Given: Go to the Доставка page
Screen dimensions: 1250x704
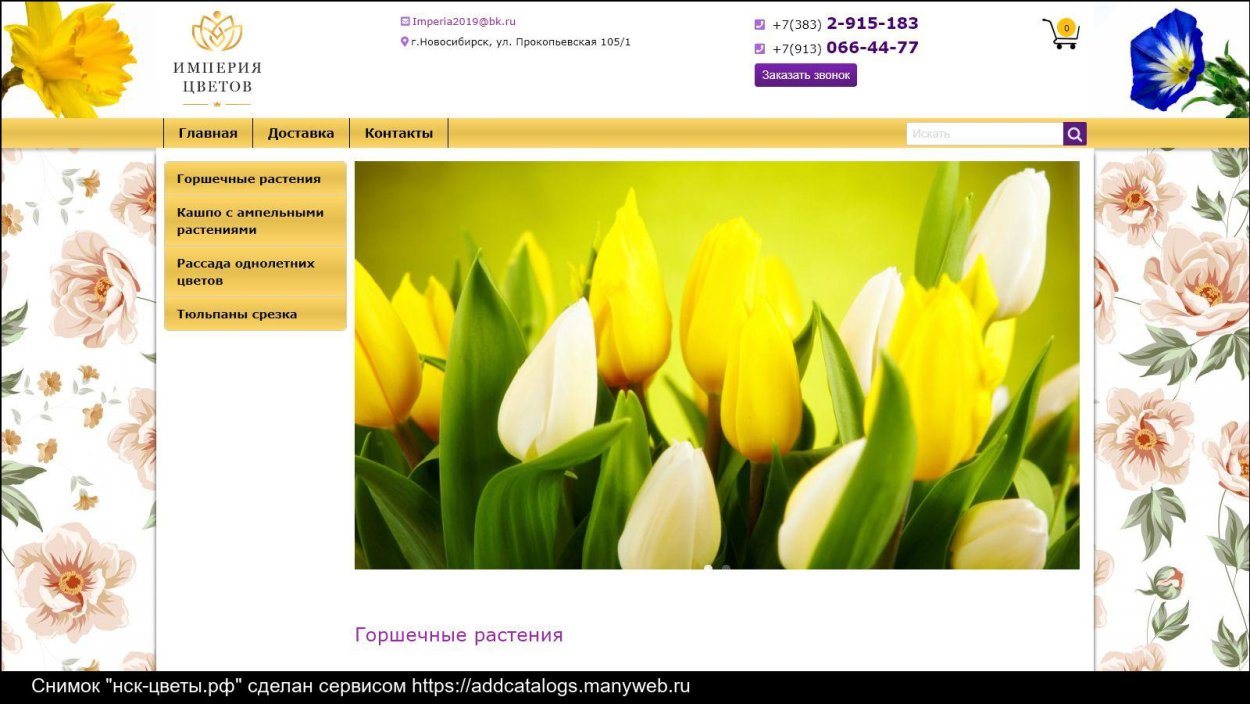Looking at the screenshot, I should [x=301, y=133].
